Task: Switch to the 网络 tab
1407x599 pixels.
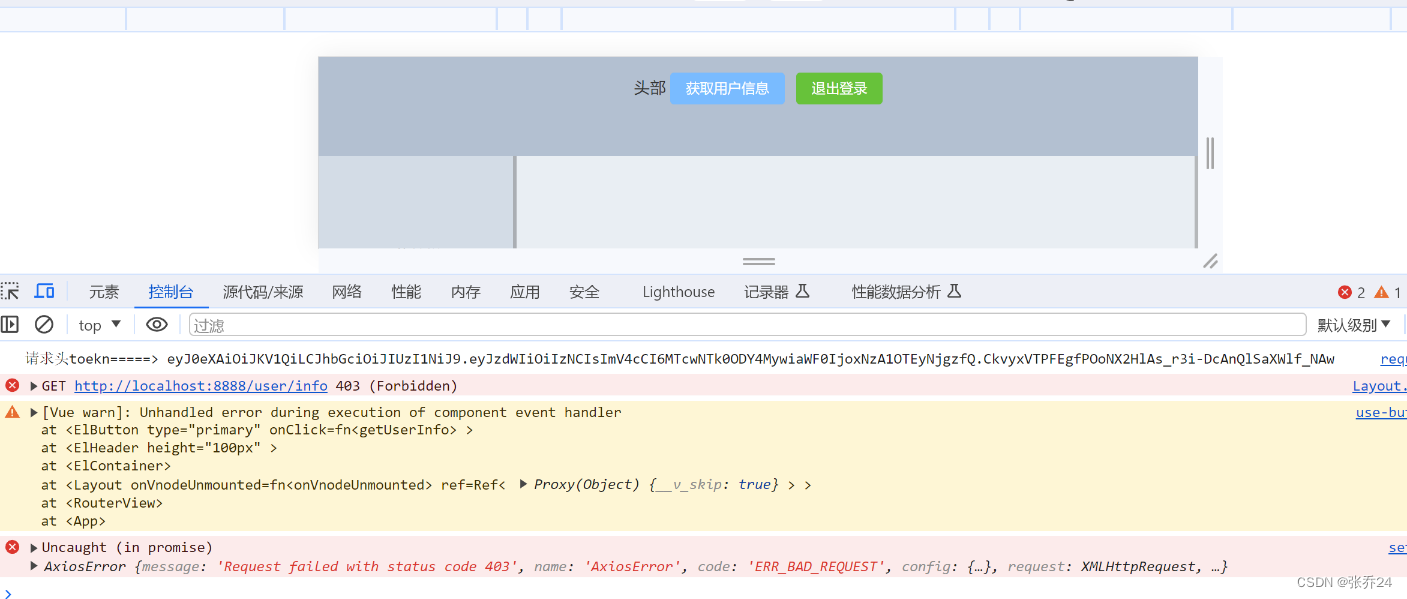Action: [346, 291]
